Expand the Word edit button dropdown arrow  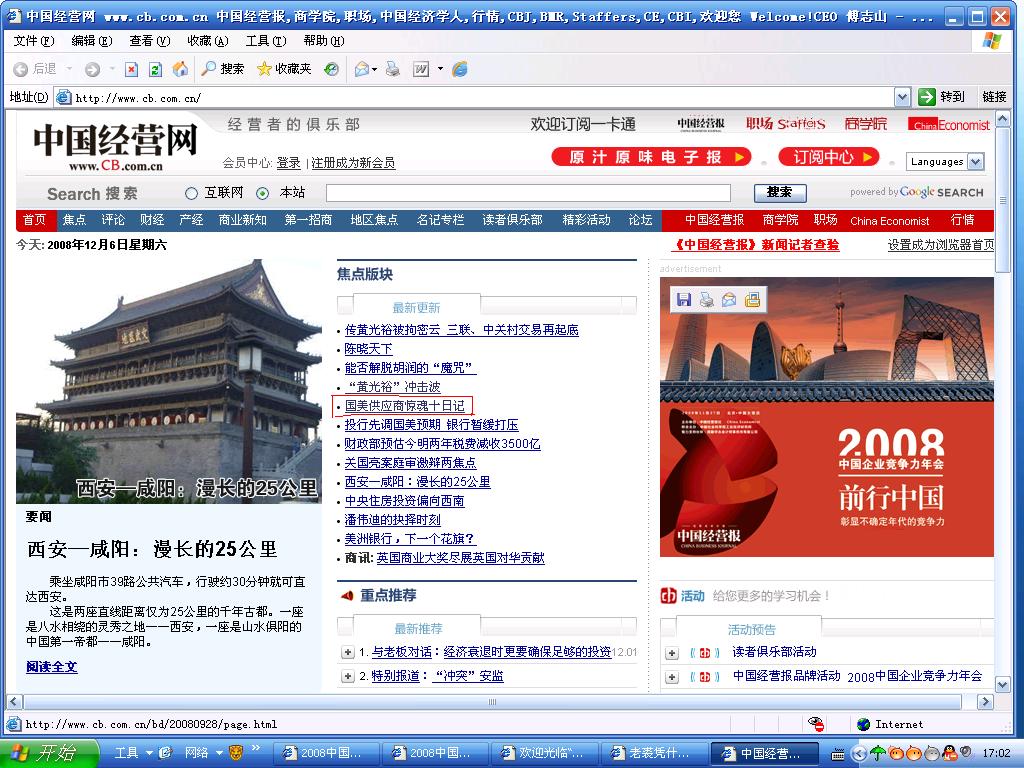440,69
